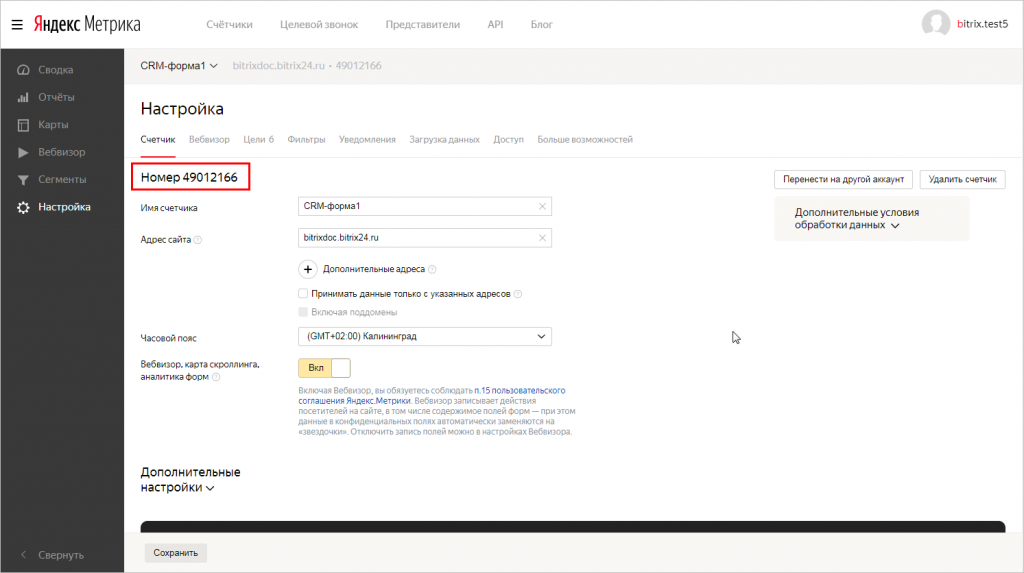Viewport: 1024px width, 573px height.
Task: Open Блог in top menu
Action: click(541, 24)
